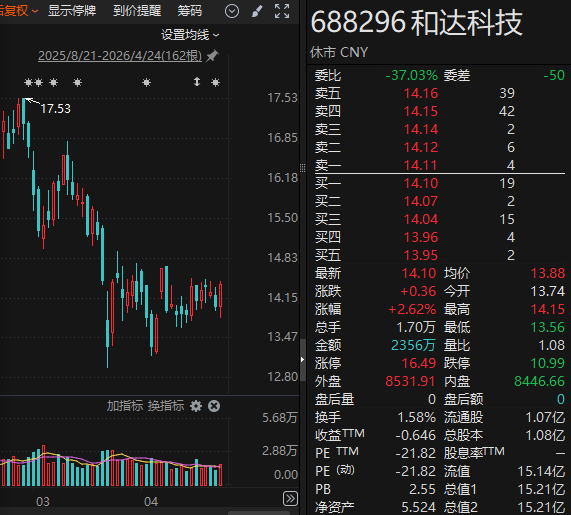
Task: Collapse side panel with arrow handle
Action: (x=302, y=360)
